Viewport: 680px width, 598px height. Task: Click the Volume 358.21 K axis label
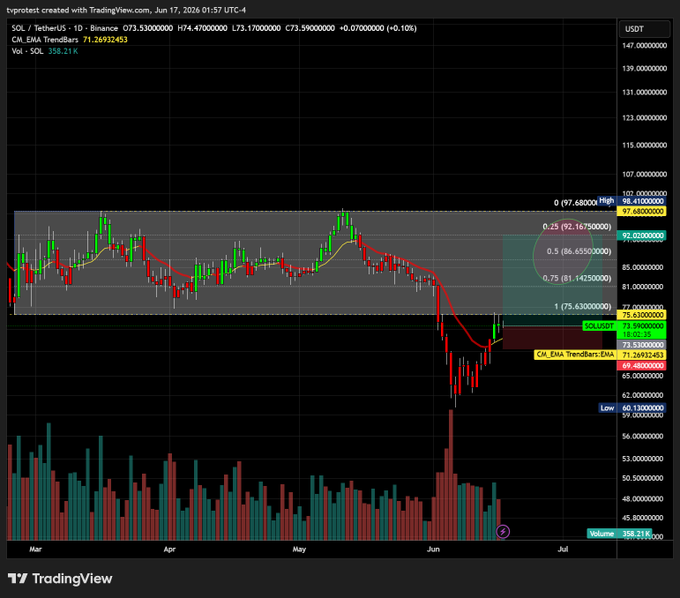click(620, 534)
